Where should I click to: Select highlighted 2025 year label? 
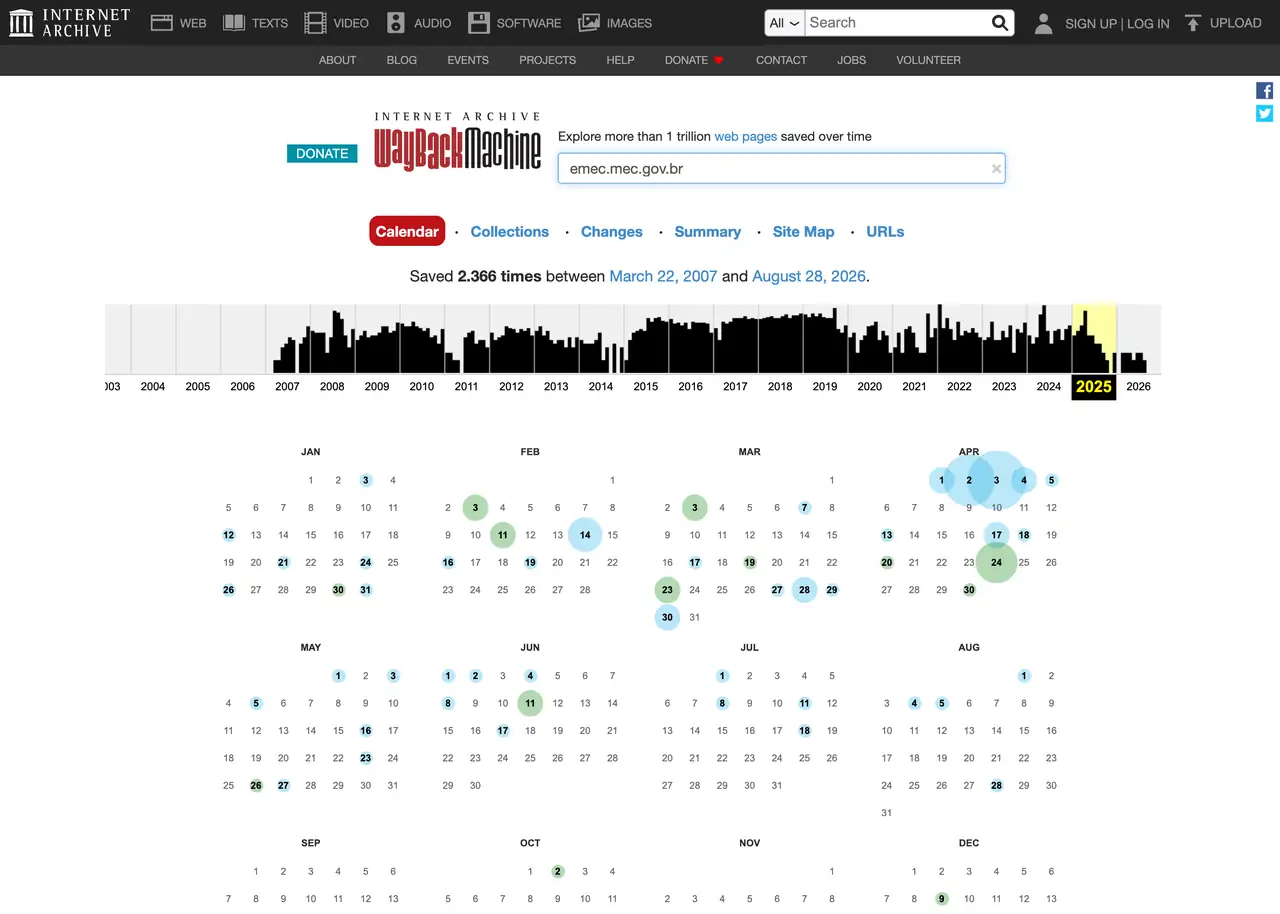point(1094,387)
